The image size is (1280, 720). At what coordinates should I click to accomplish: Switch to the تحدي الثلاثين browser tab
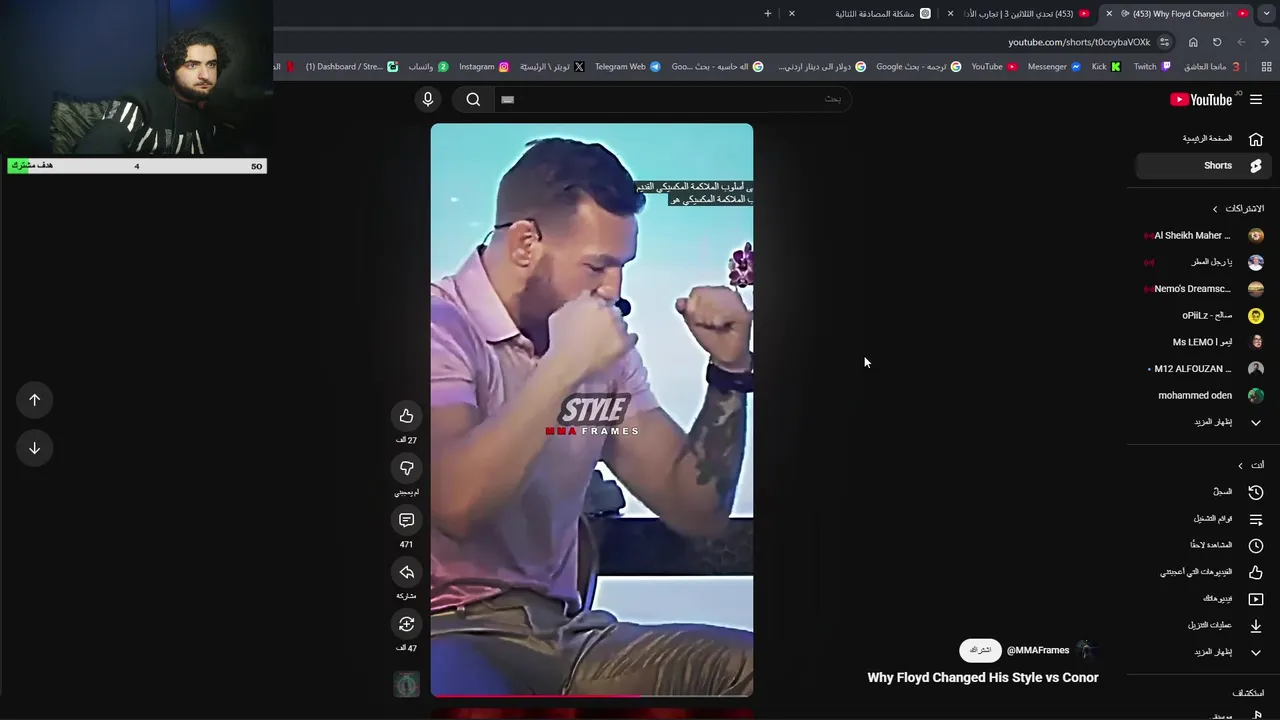[x=1020, y=14]
